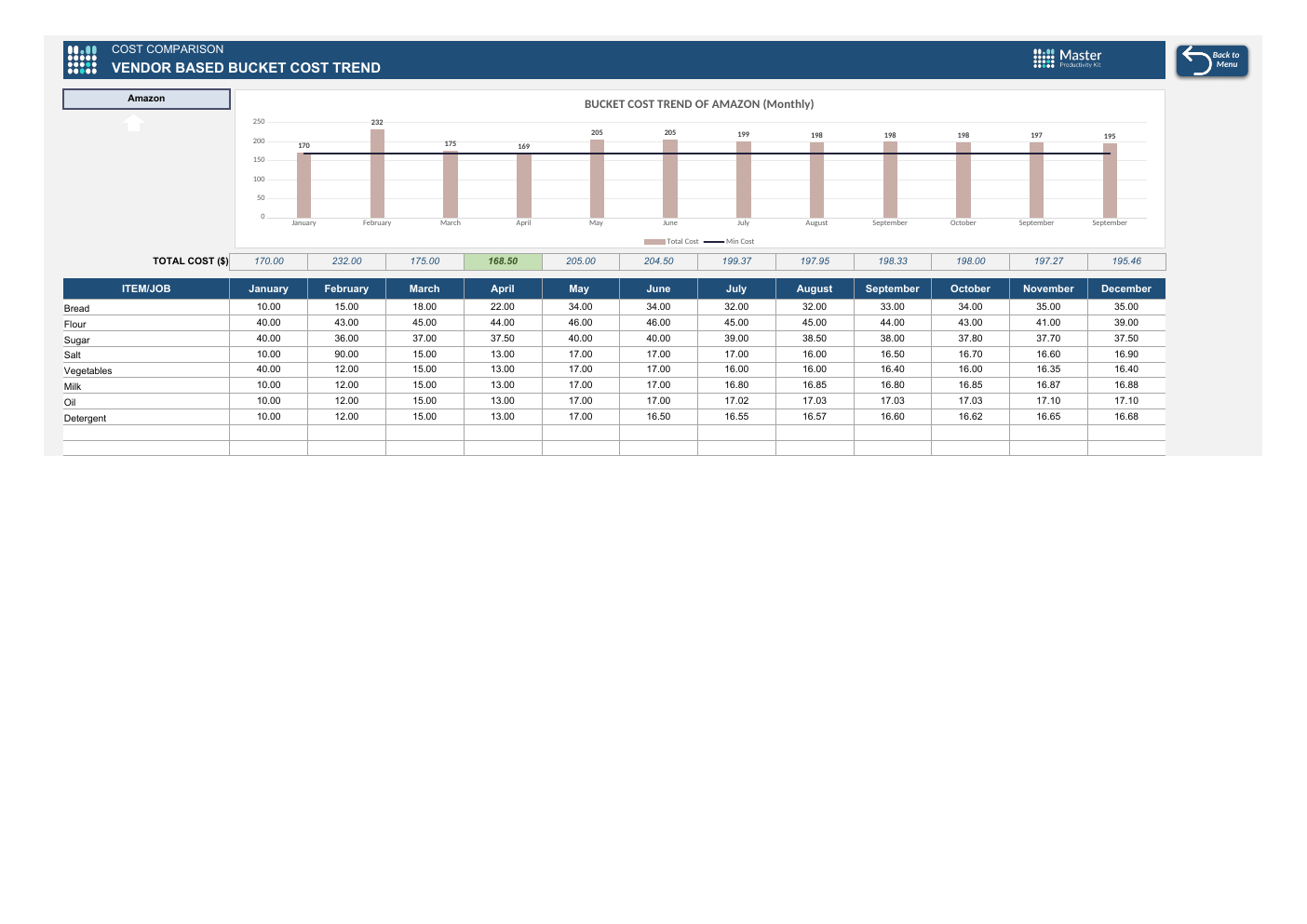Click the Bread row label
Viewport: 1307px width, 924px height.
point(76,309)
